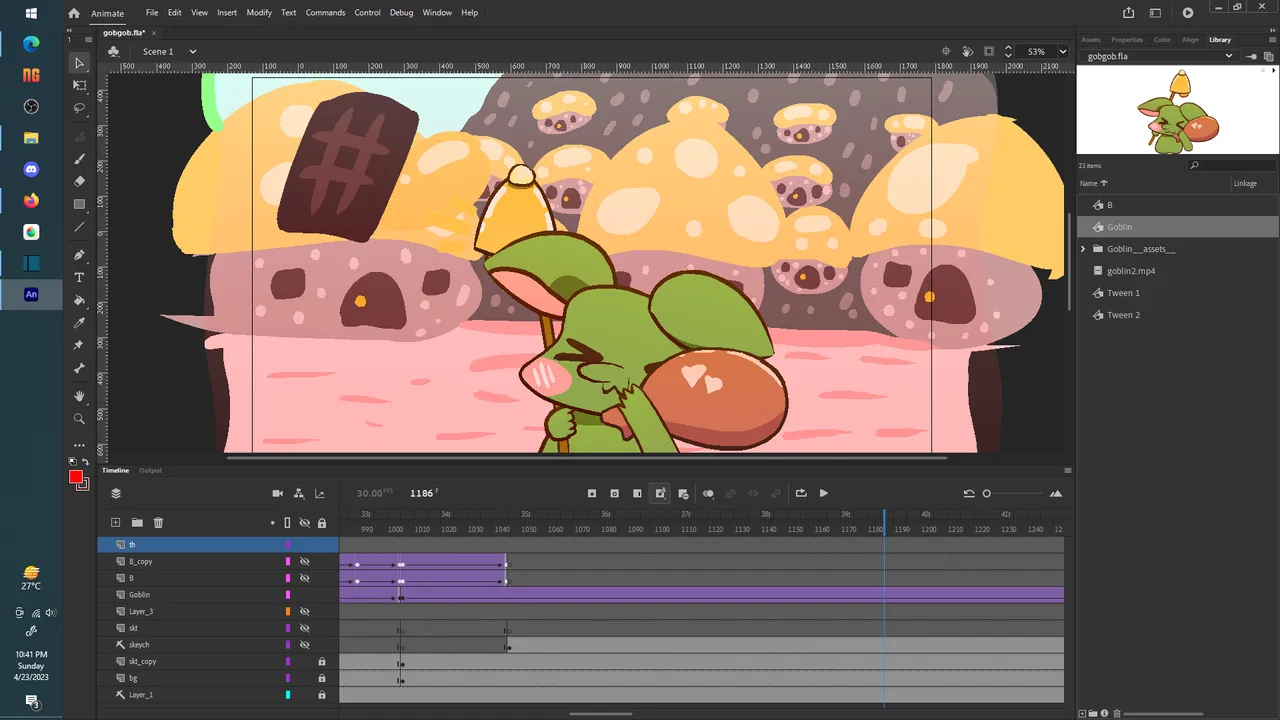This screenshot has height=720, width=1280.
Task: Select the Asset Warp pin tool
Action: click(80, 345)
